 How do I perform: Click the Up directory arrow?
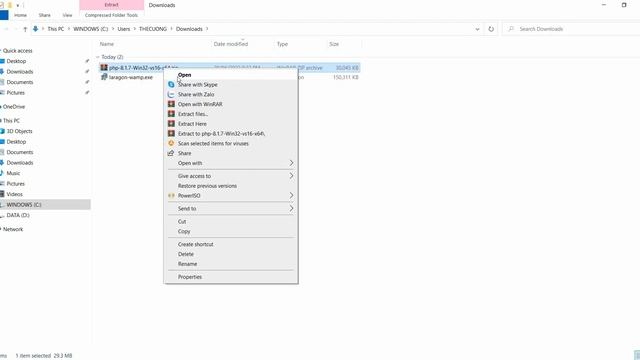click(x=25, y=29)
